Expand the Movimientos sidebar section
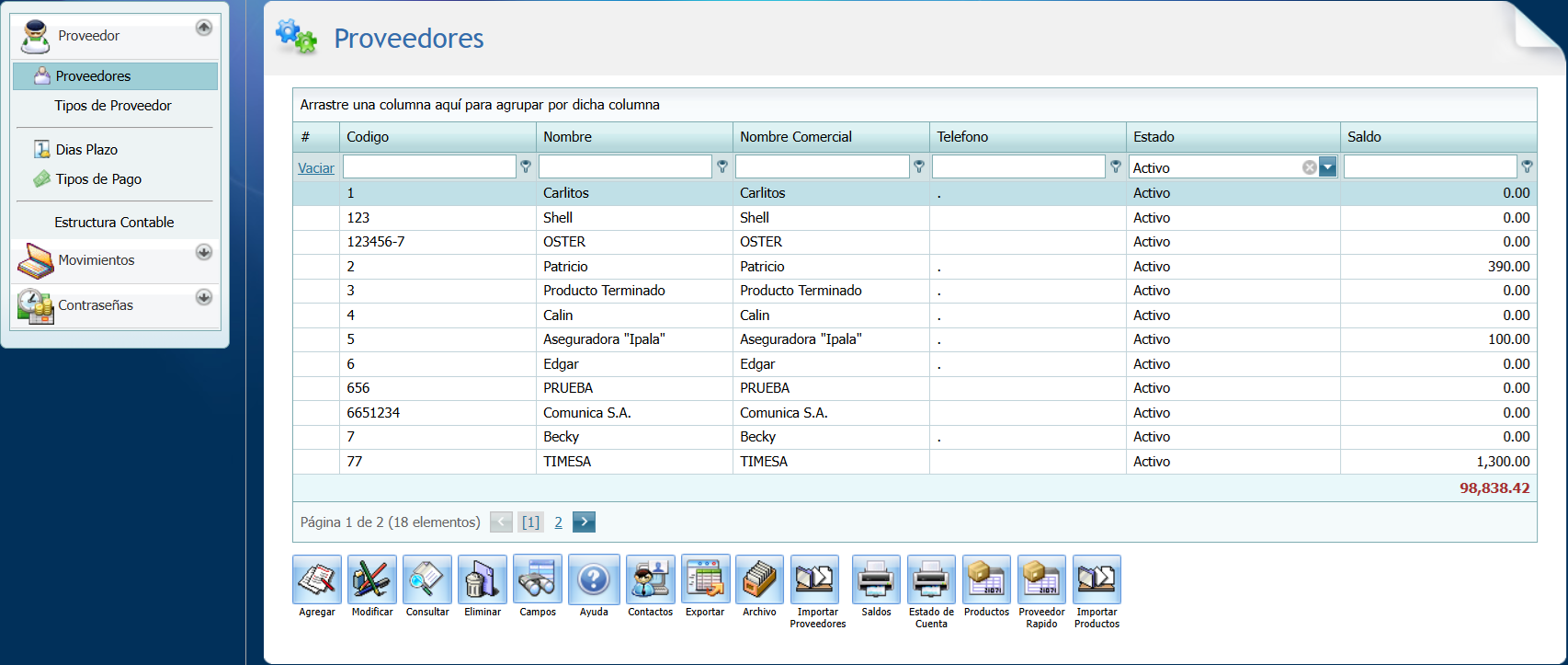 pyautogui.click(x=204, y=252)
